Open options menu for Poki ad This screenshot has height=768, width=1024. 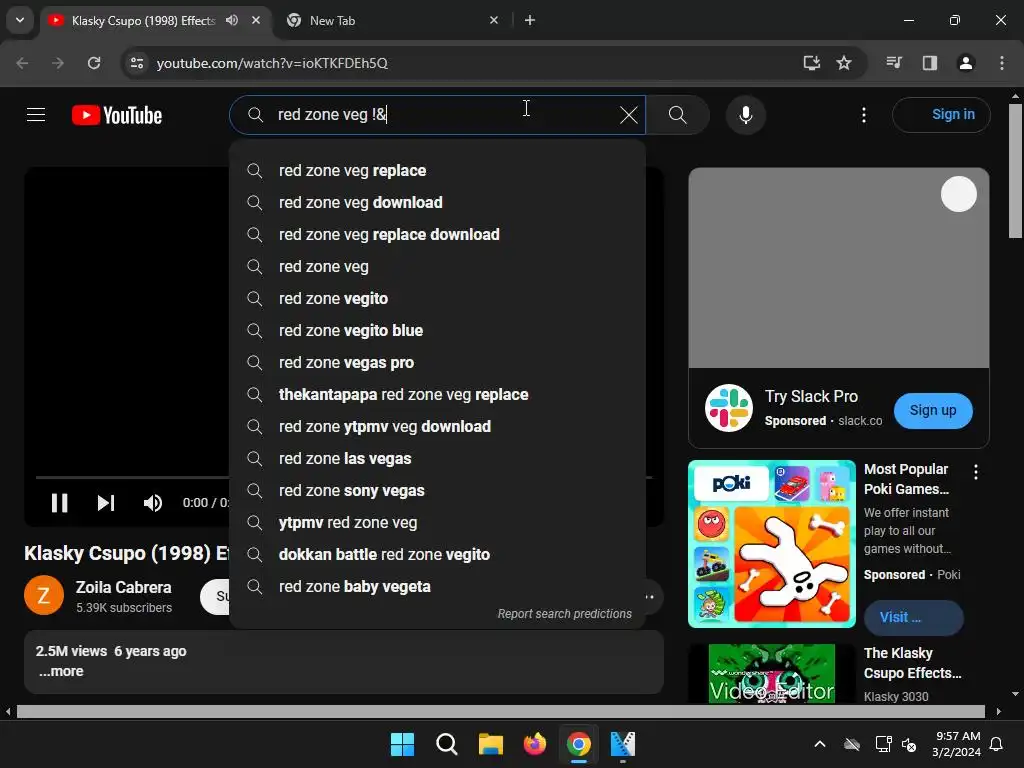976,472
